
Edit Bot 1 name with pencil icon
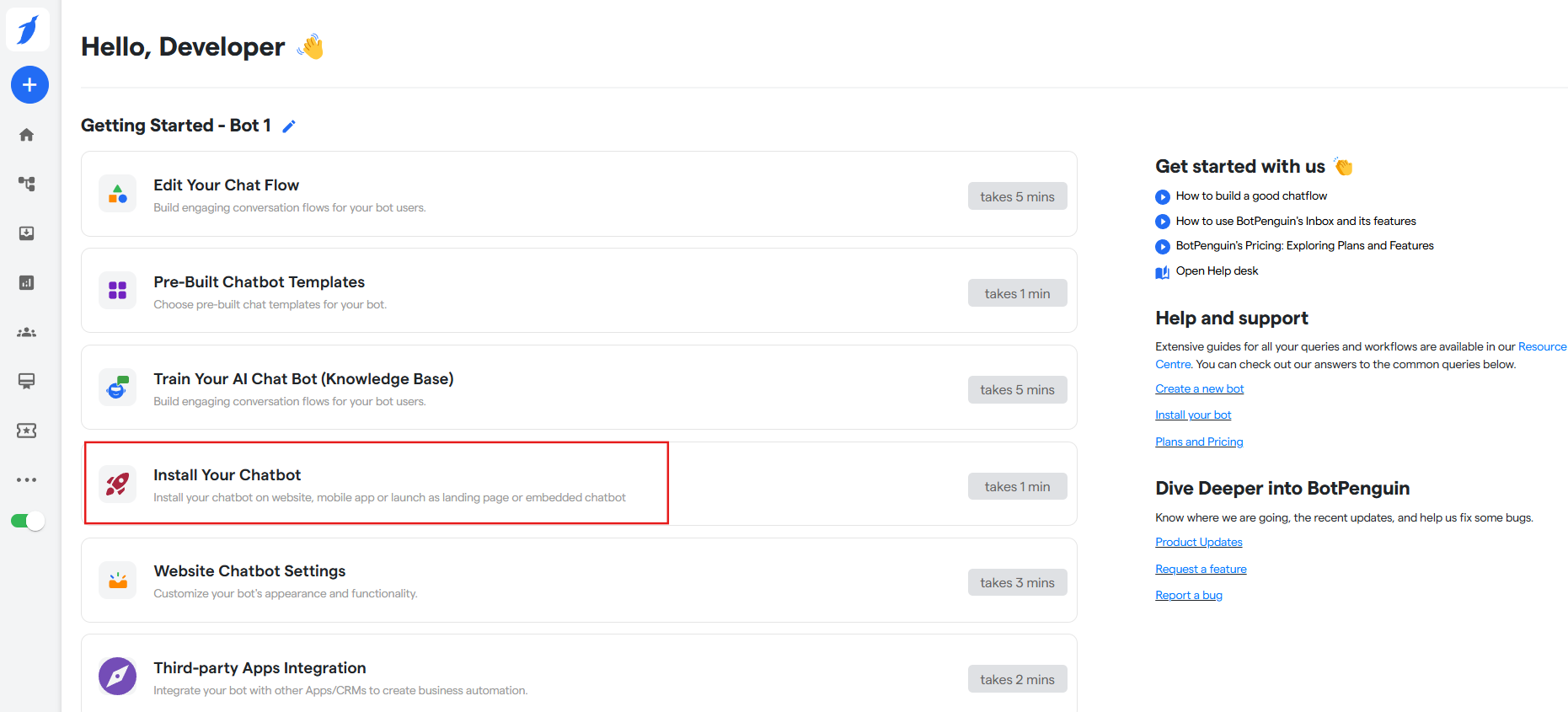click(289, 126)
